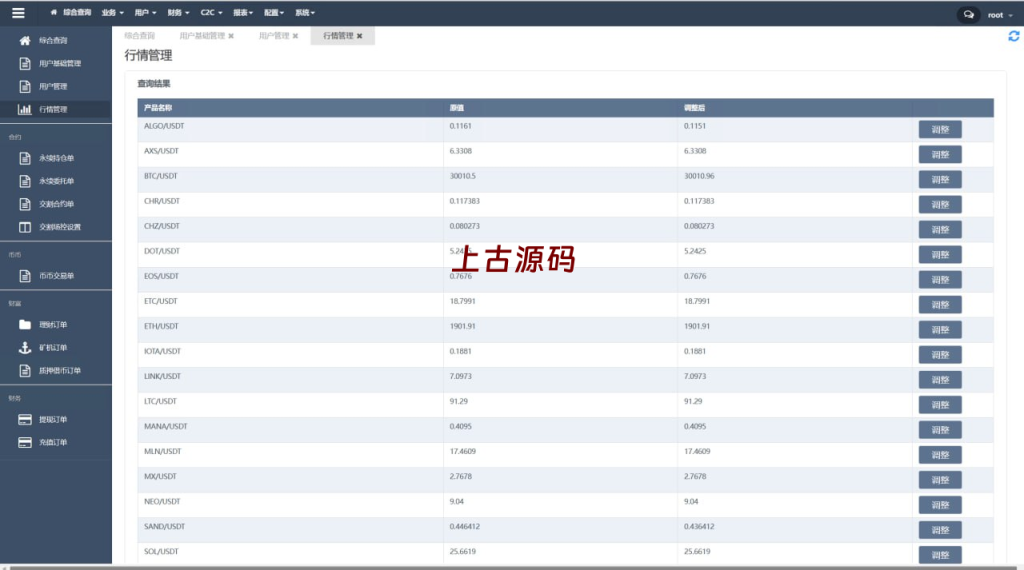Click the home icon in top navigation bar

pyautogui.click(x=54, y=12)
